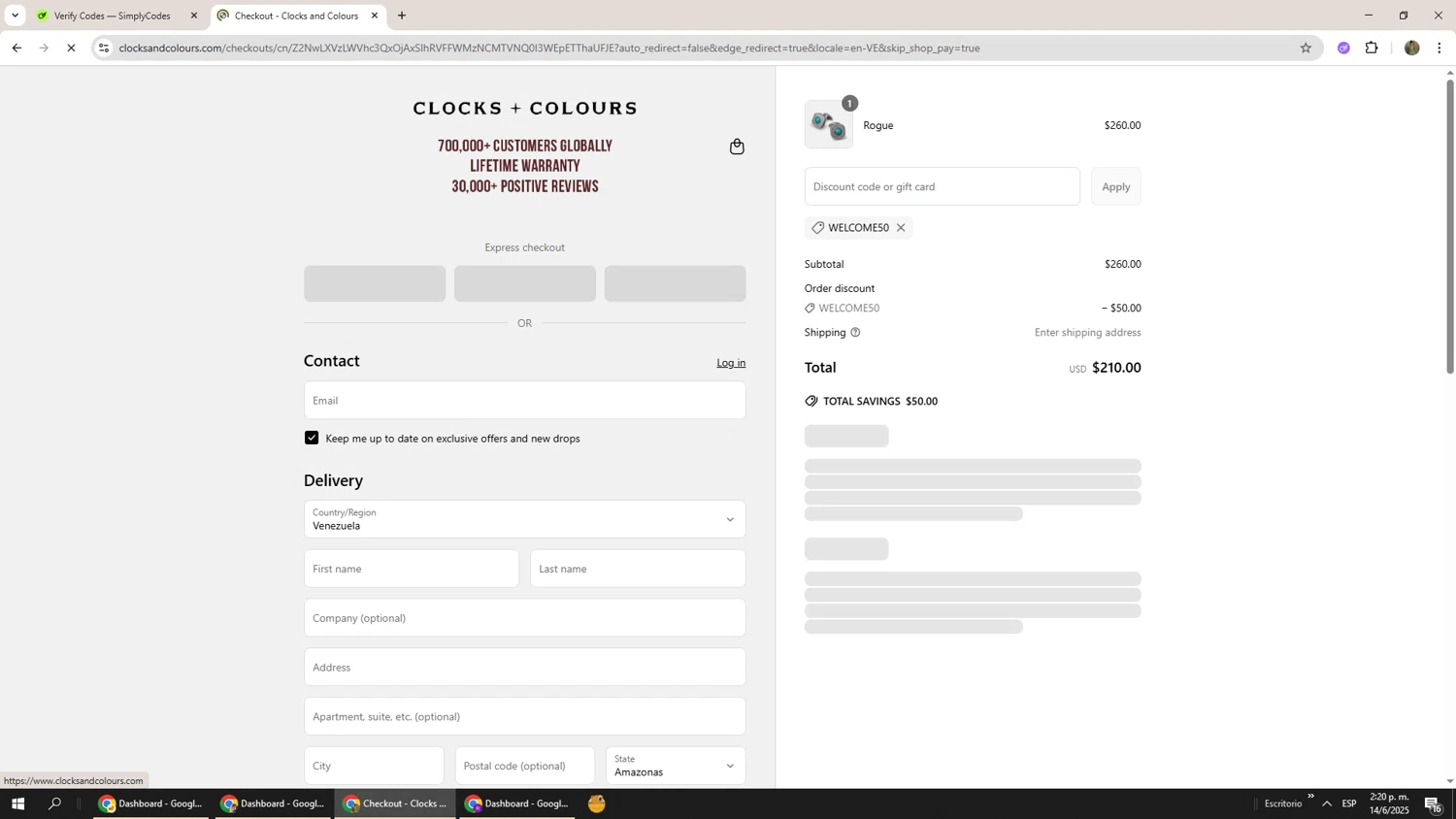Open Chrome three-dot menu
The height and width of the screenshot is (819, 1456).
pos(1439,48)
